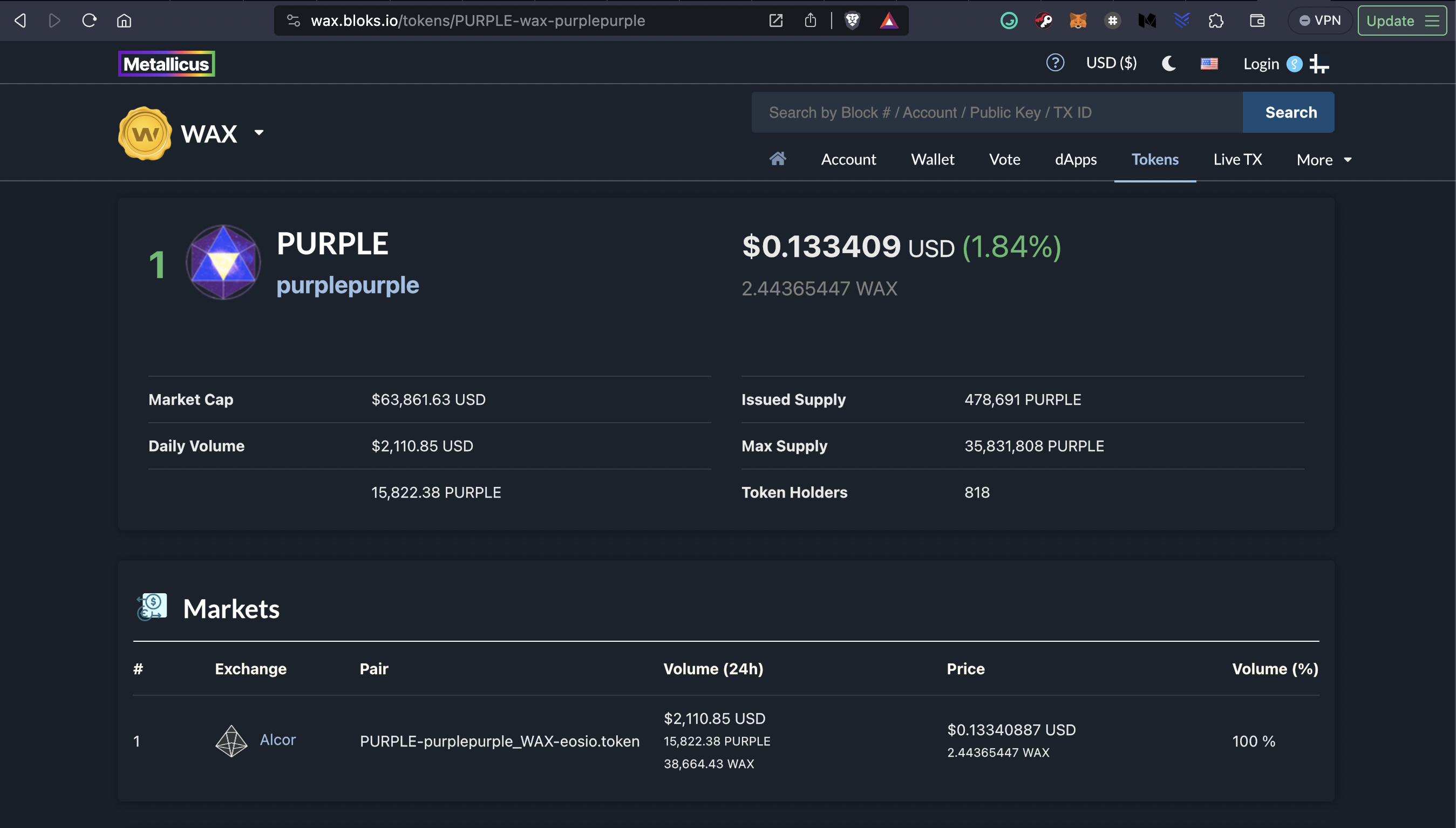This screenshot has width=1456, height=828.
Task: Open the USD ($) currency selector
Action: coord(1112,63)
